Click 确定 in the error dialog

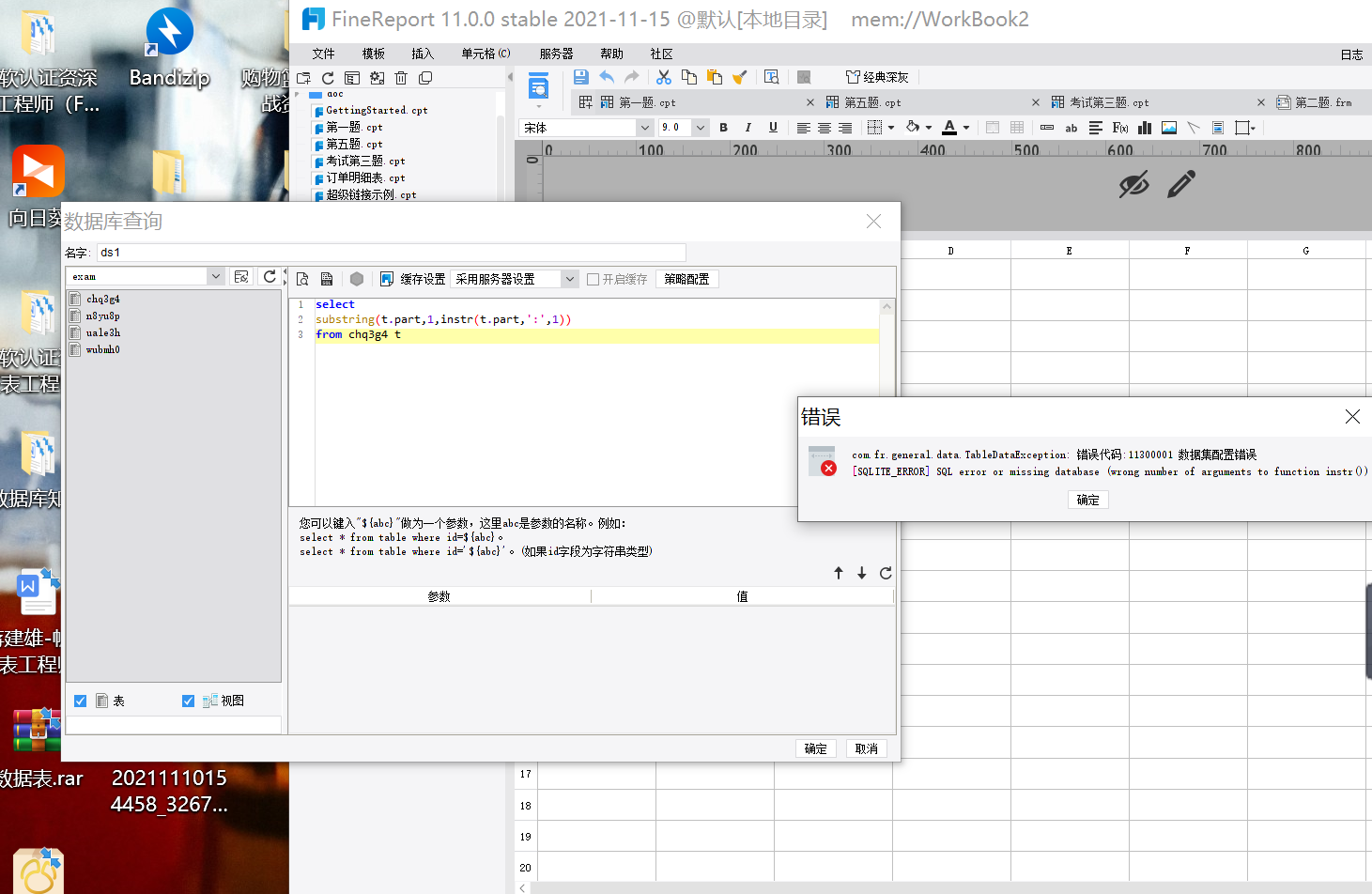[x=1088, y=500]
